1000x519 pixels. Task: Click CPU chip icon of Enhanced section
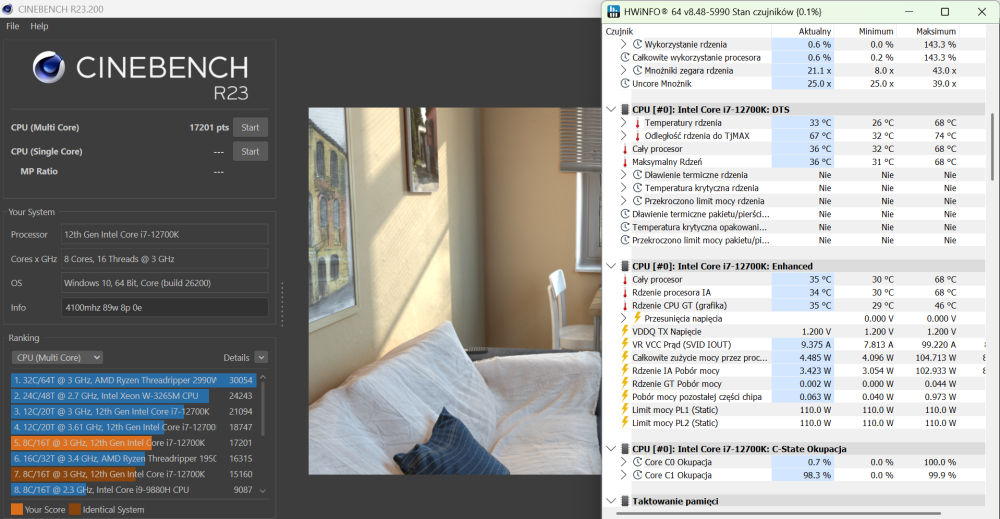click(625, 267)
